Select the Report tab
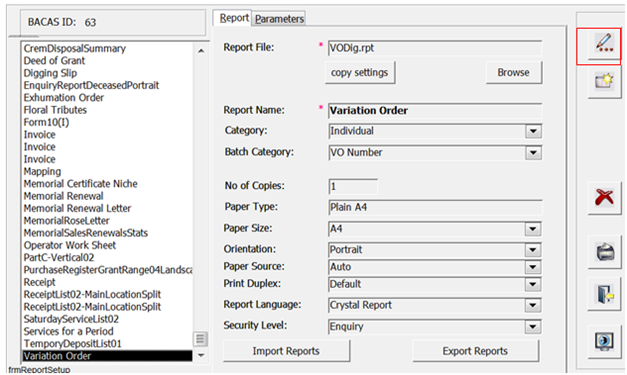Image resolution: width=627 pixels, height=375 pixels. (234, 18)
